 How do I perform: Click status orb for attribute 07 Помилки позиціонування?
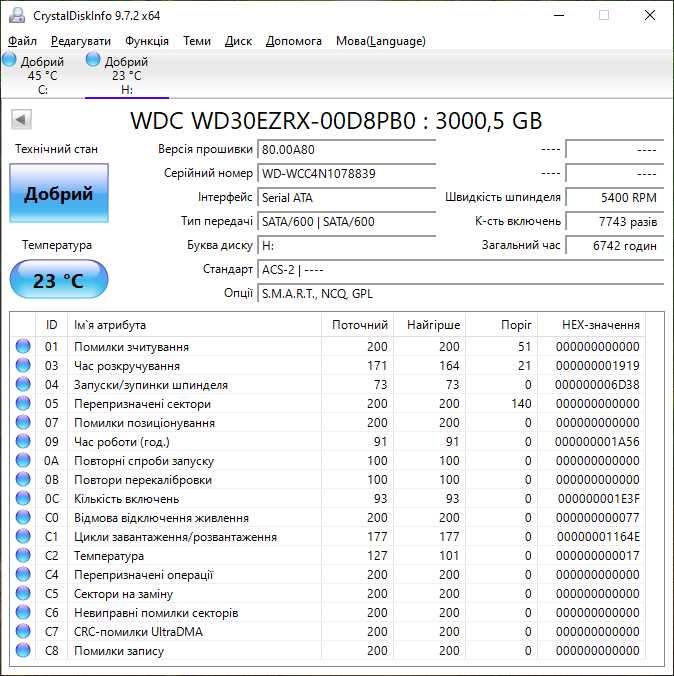coord(23,422)
